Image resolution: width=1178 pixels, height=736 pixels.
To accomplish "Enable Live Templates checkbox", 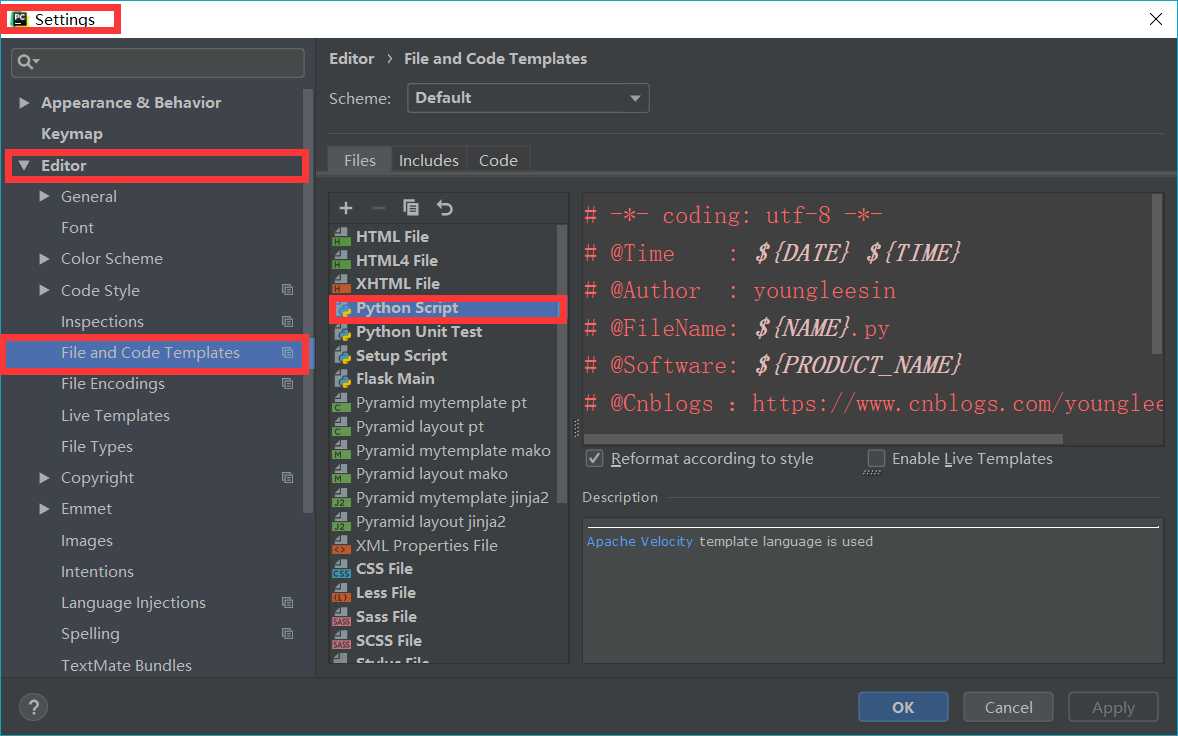I will pos(876,458).
